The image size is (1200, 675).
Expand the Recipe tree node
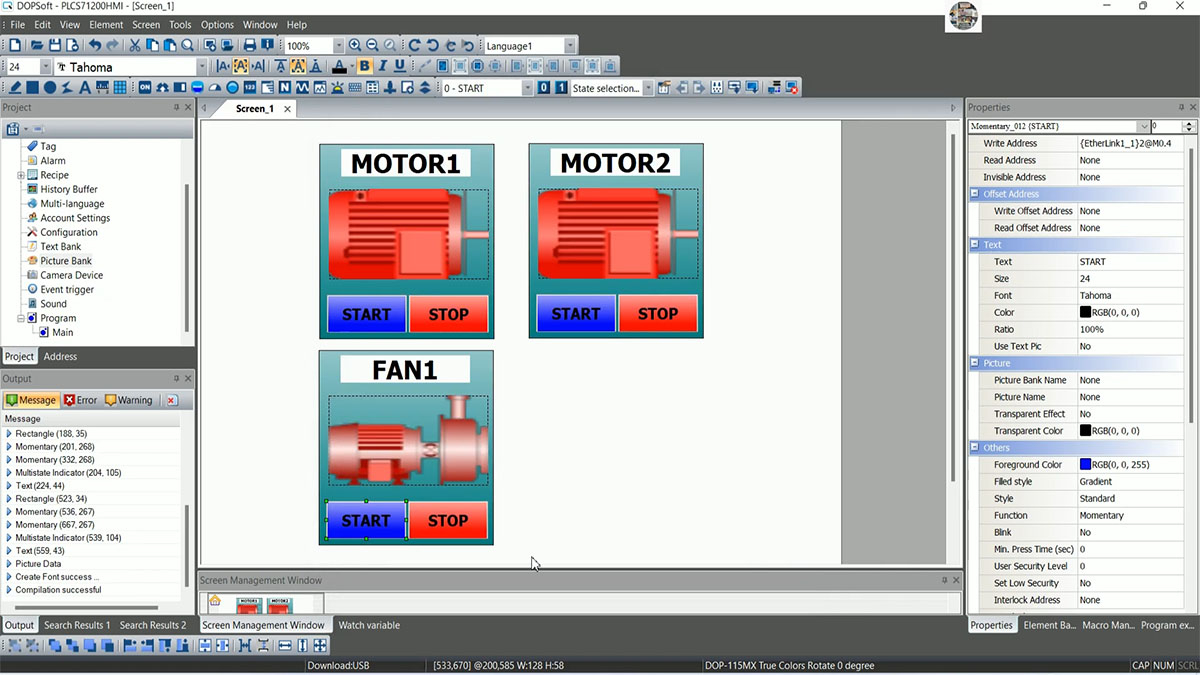pos(21,175)
